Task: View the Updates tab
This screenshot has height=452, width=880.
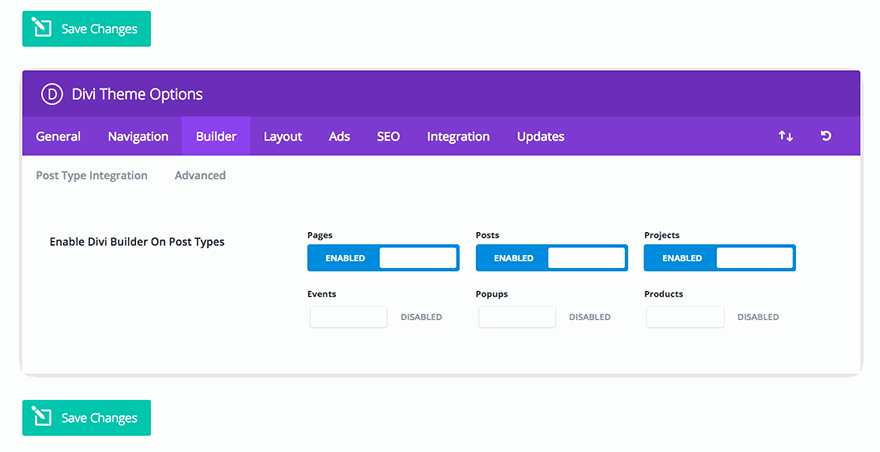Action: [x=540, y=136]
